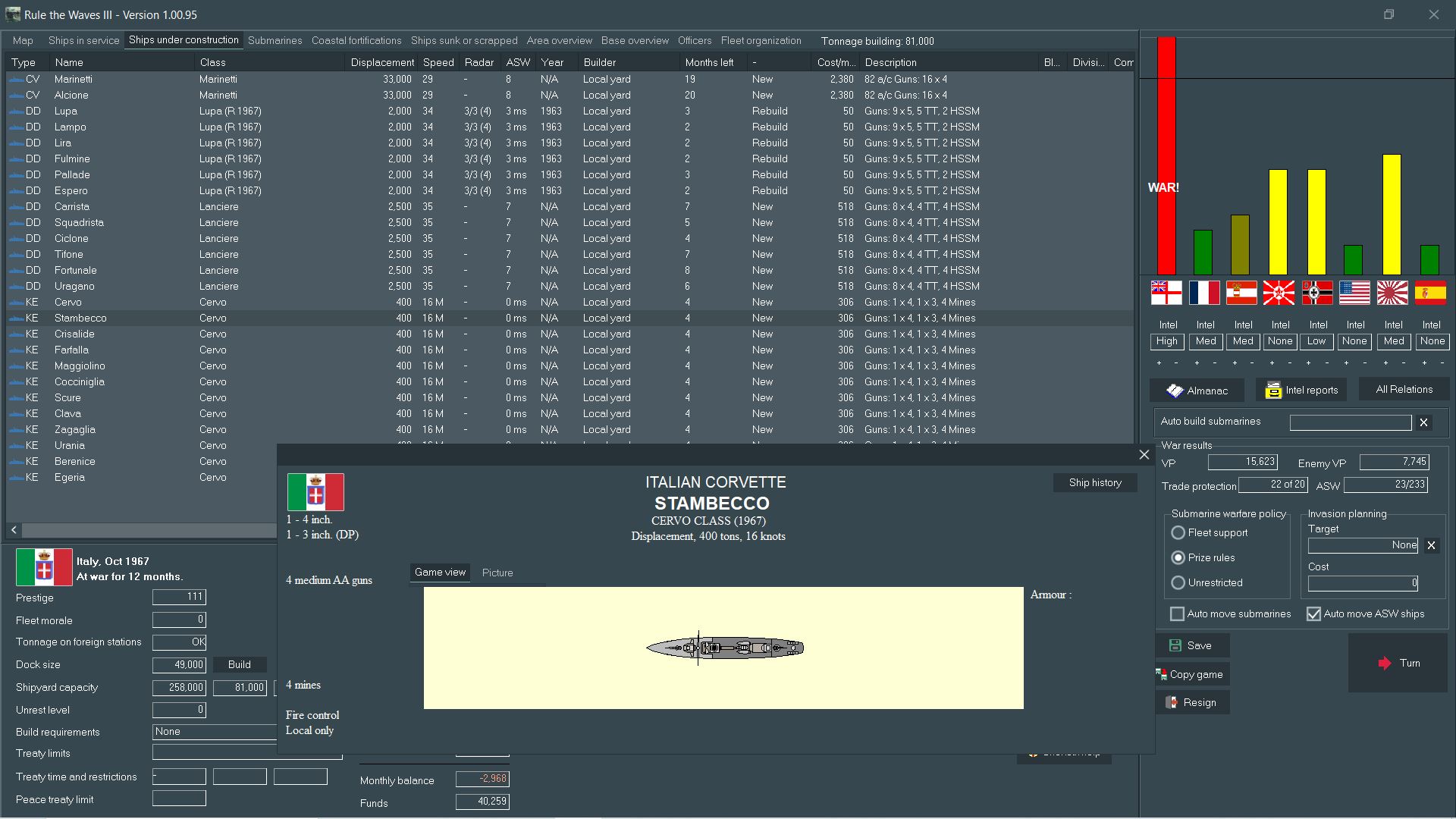Image resolution: width=1456 pixels, height=819 pixels.
Task: Click the Ship history button
Action: tap(1094, 483)
